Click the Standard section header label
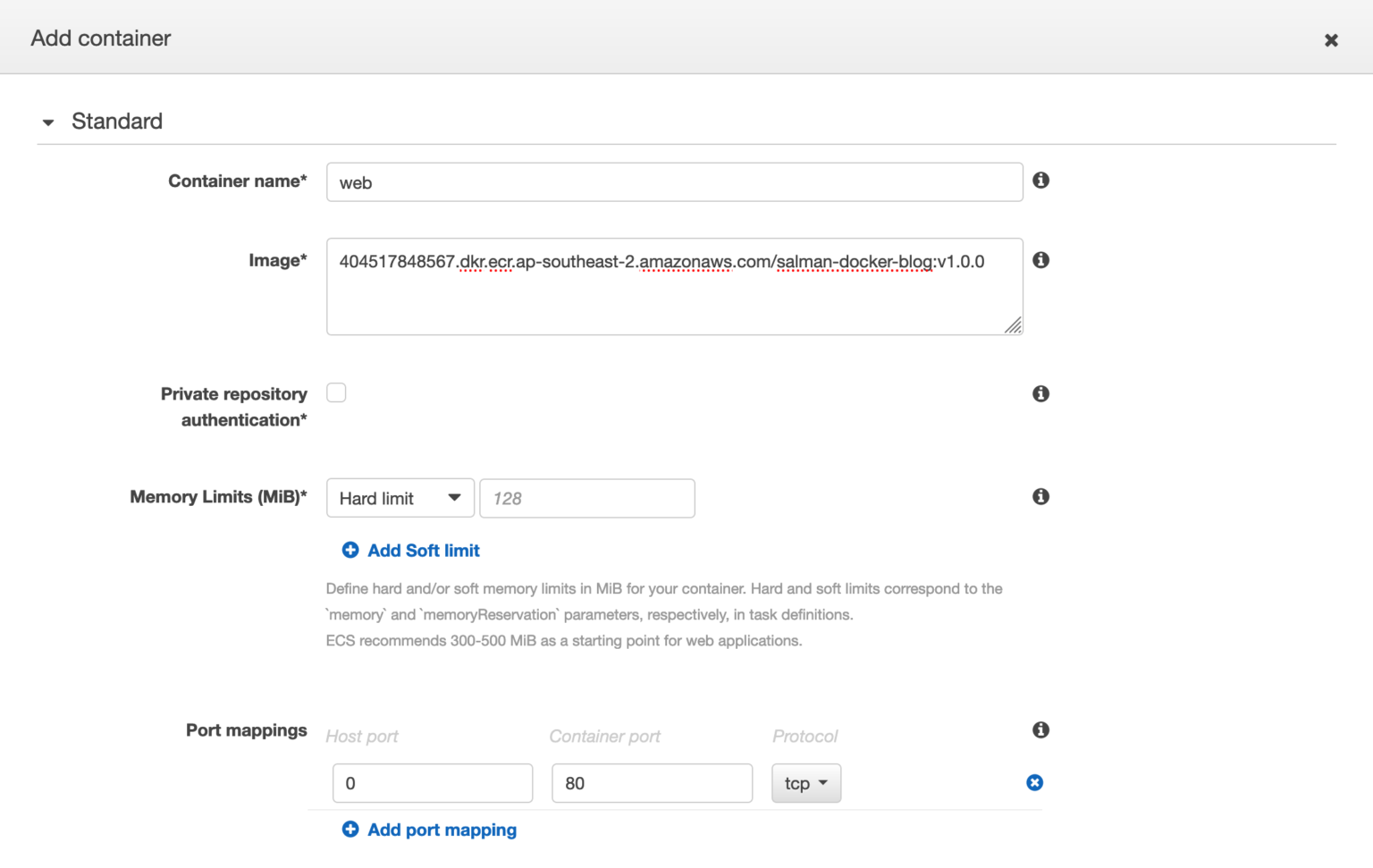1373x868 pixels. point(117,121)
